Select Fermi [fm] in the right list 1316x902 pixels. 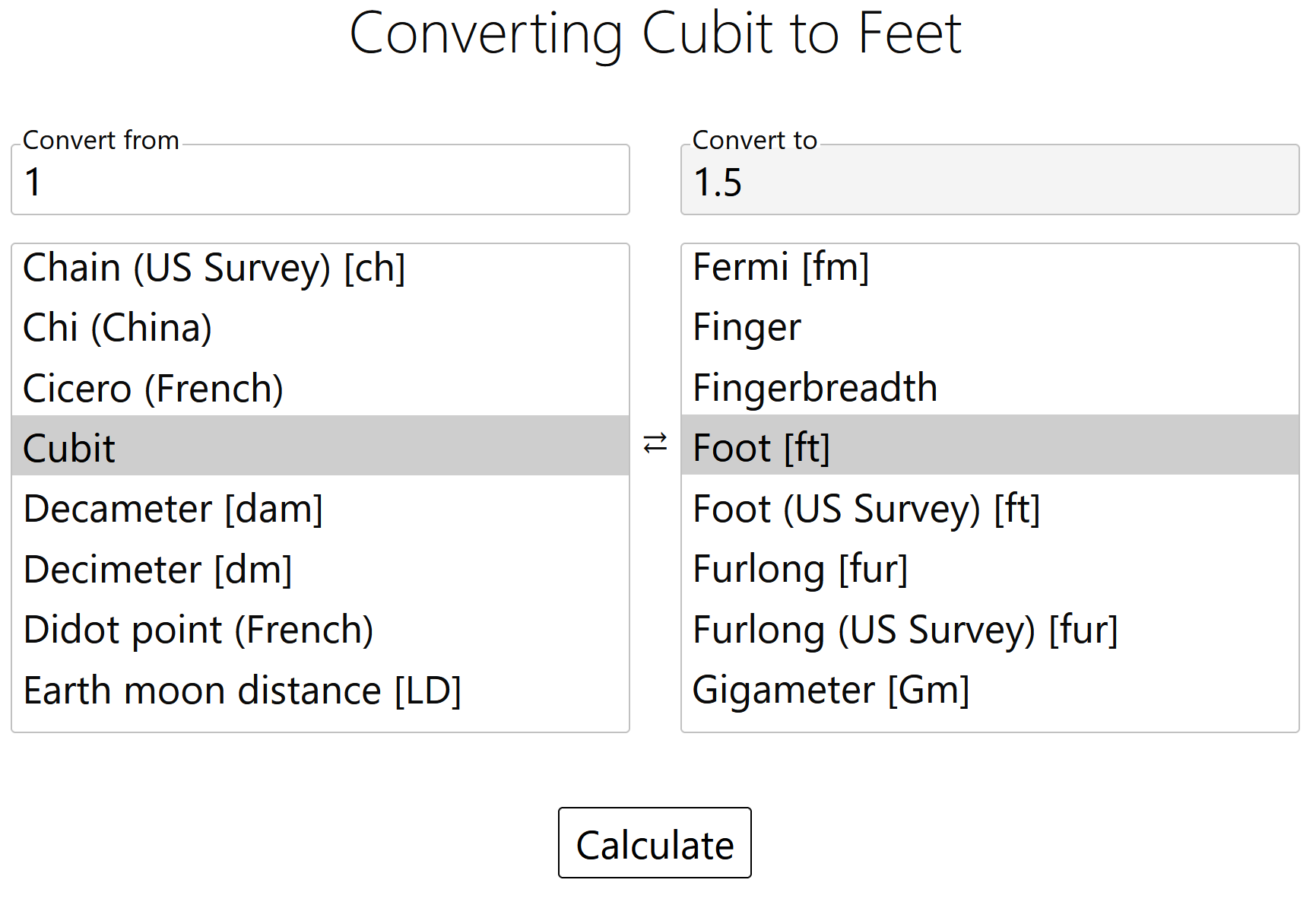point(988,268)
